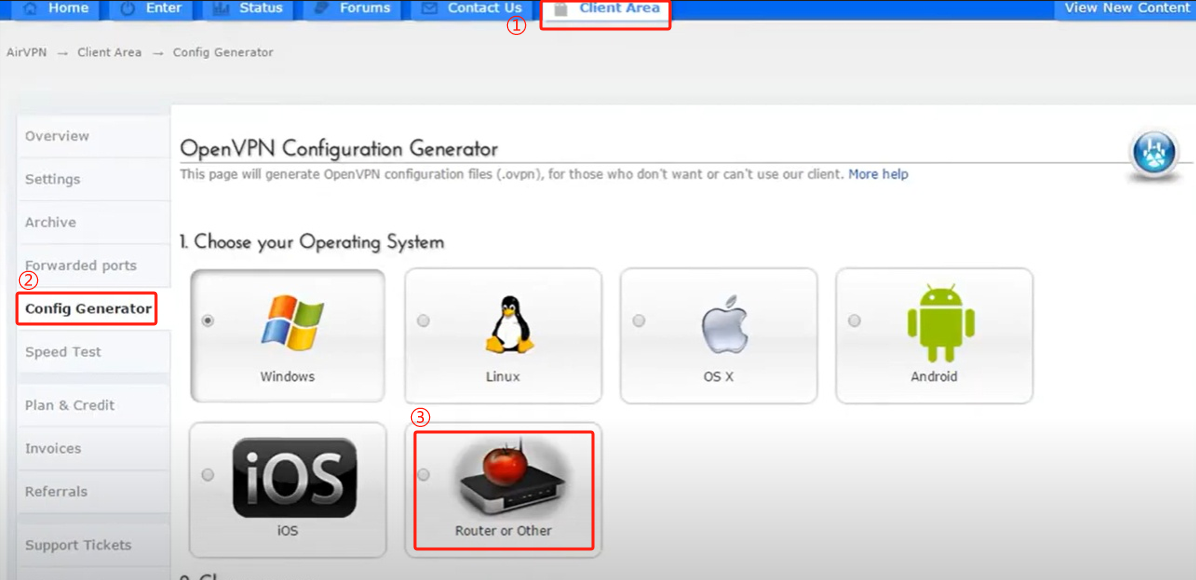Click the OS X label text
1196x580 pixels.
click(x=719, y=377)
